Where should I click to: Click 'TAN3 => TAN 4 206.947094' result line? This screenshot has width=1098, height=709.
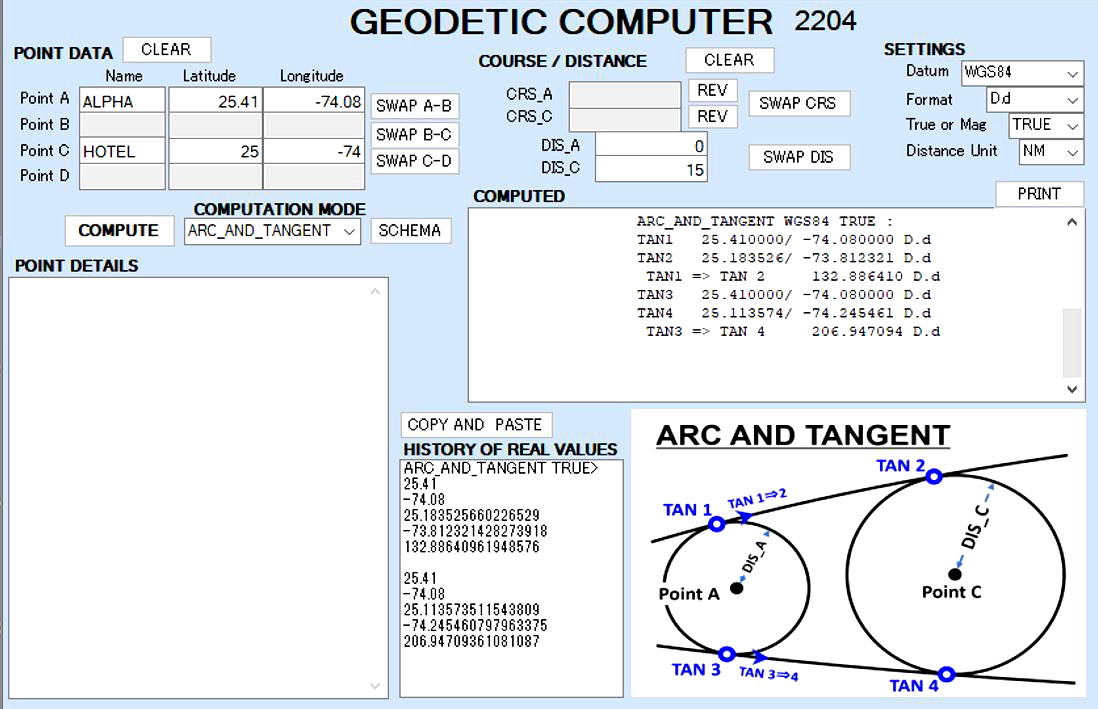coord(793,331)
